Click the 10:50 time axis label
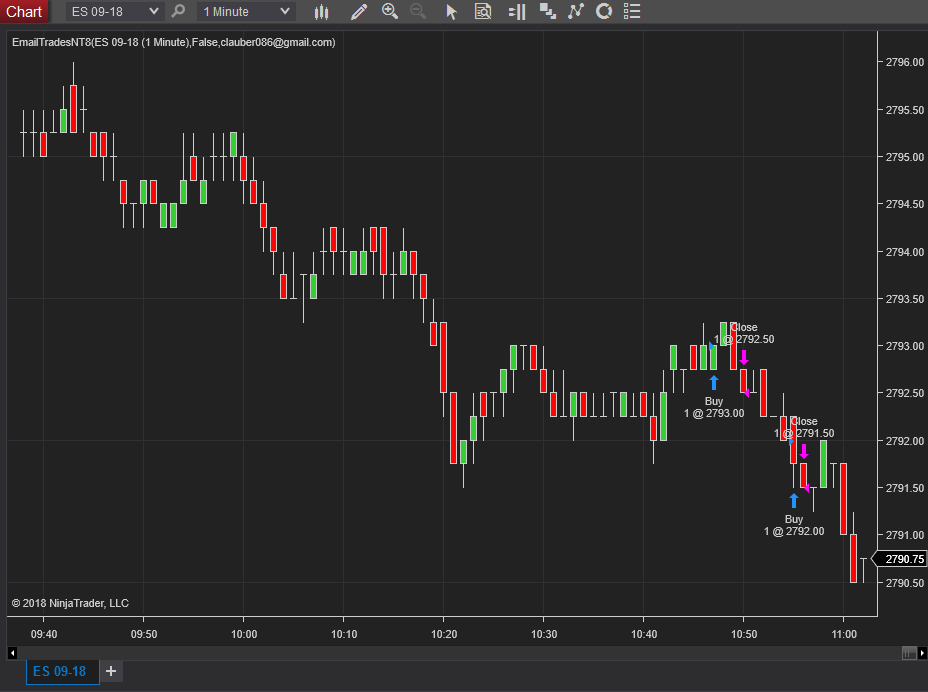Screen dimensions: 928x692 (x=744, y=634)
